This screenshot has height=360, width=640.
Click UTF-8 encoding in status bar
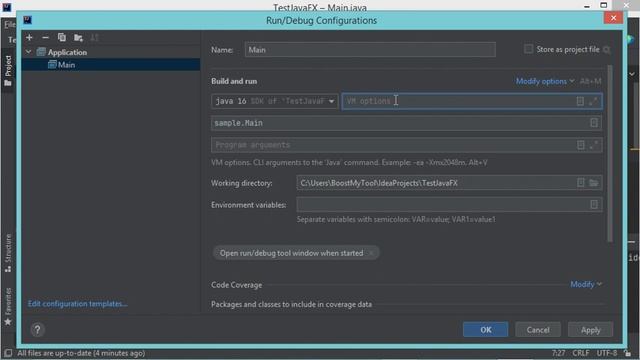[607, 353]
